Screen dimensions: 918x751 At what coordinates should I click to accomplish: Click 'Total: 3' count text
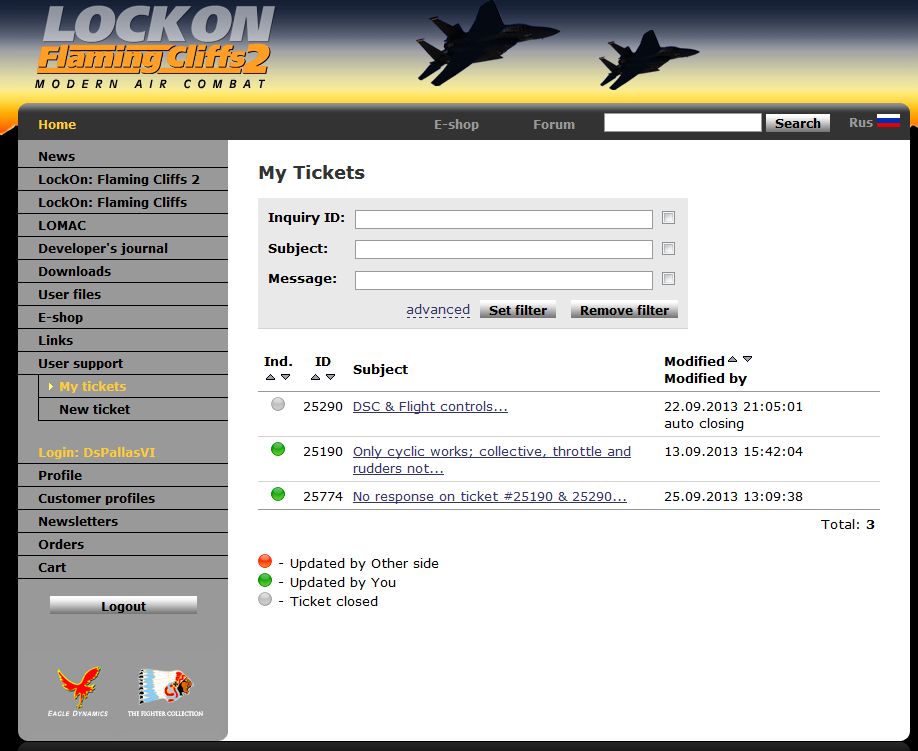pos(847,524)
